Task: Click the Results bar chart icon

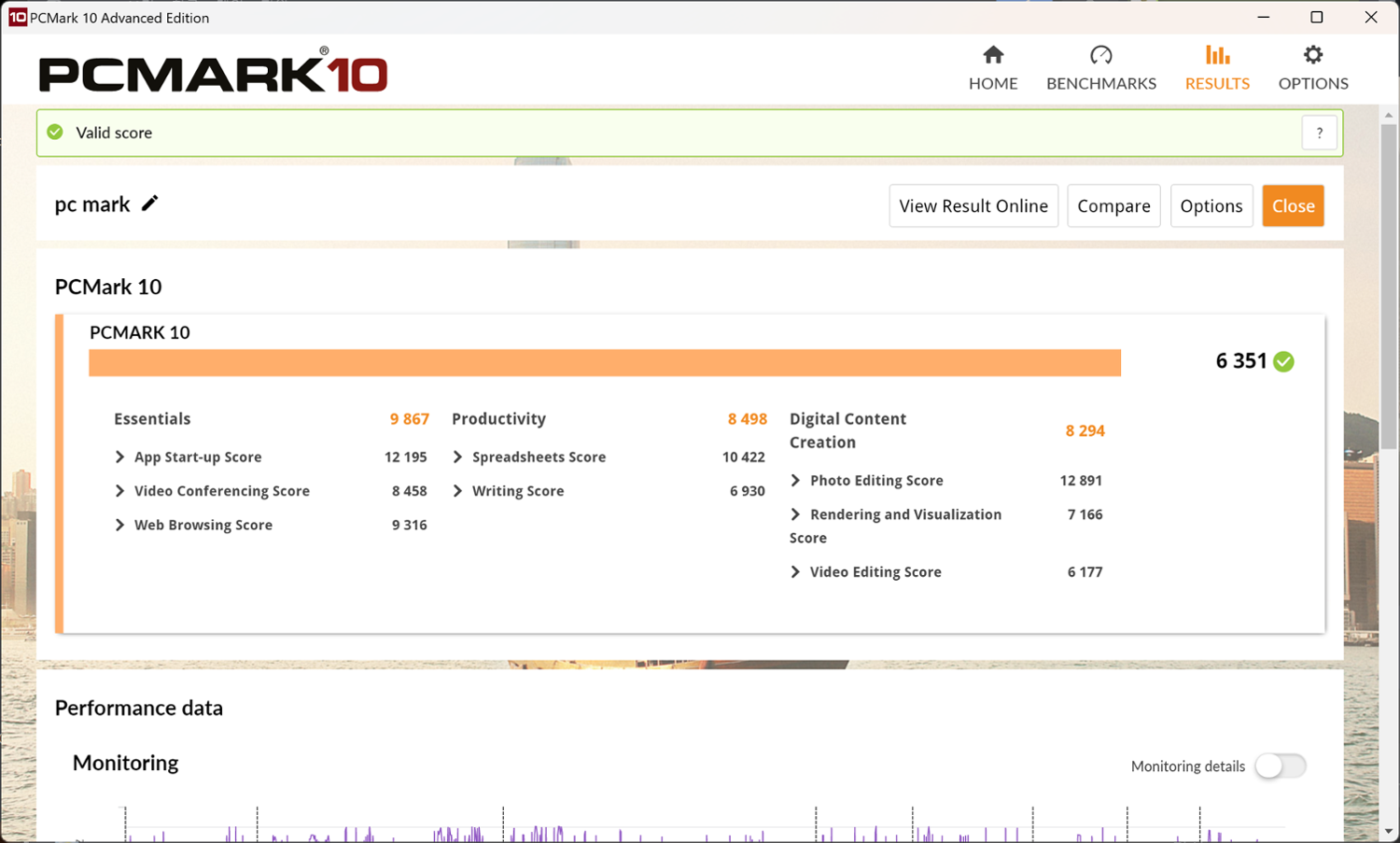Action: [1217, 55]
